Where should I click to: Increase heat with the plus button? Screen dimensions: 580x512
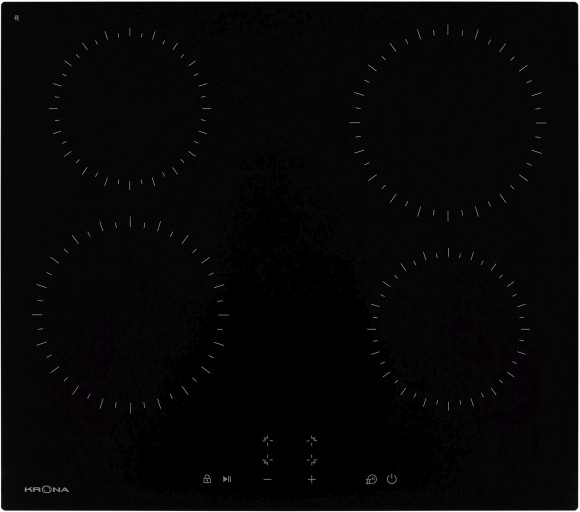[x=312, y=479]
